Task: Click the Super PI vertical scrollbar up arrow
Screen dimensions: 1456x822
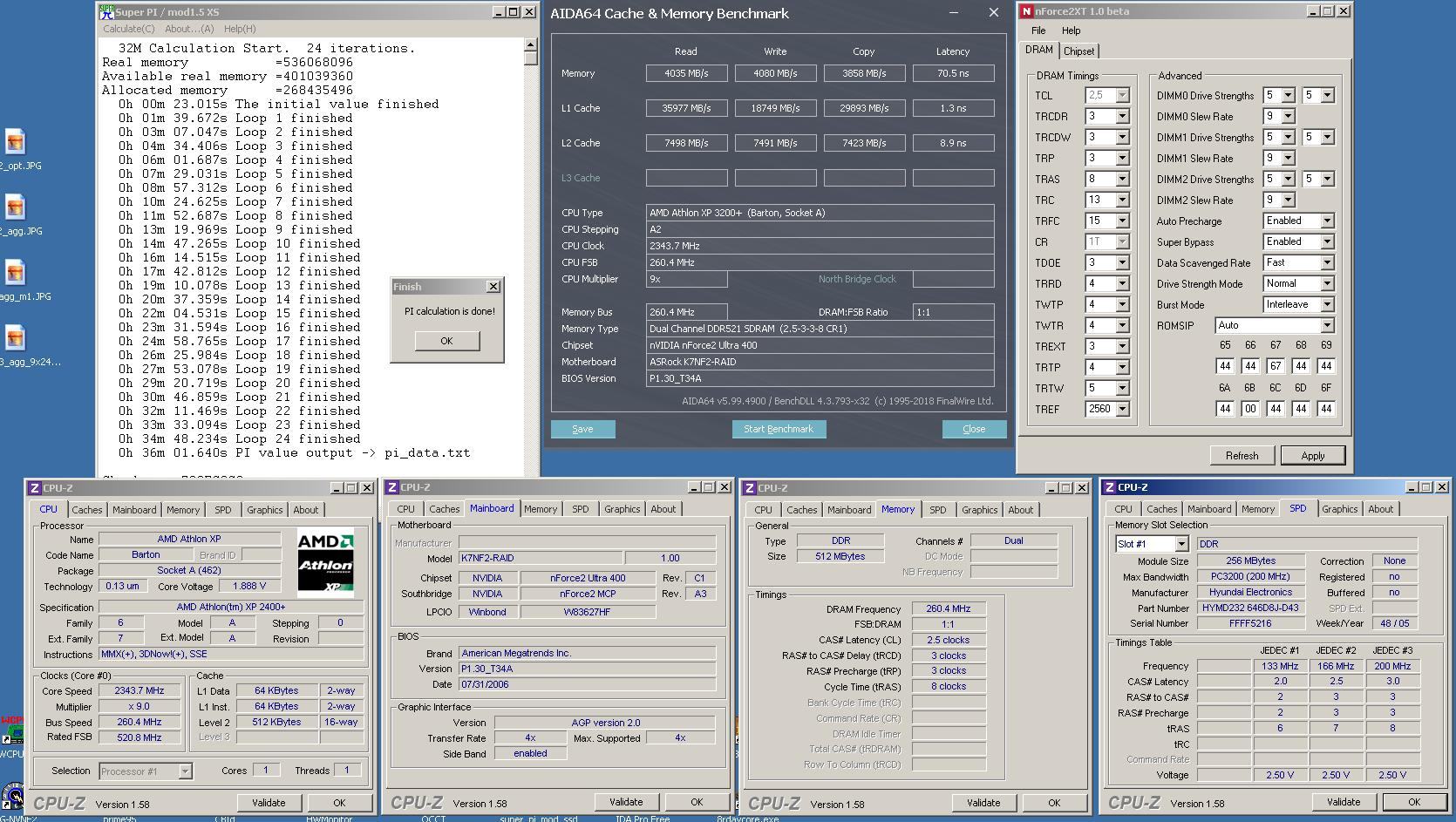Action: 531,44
